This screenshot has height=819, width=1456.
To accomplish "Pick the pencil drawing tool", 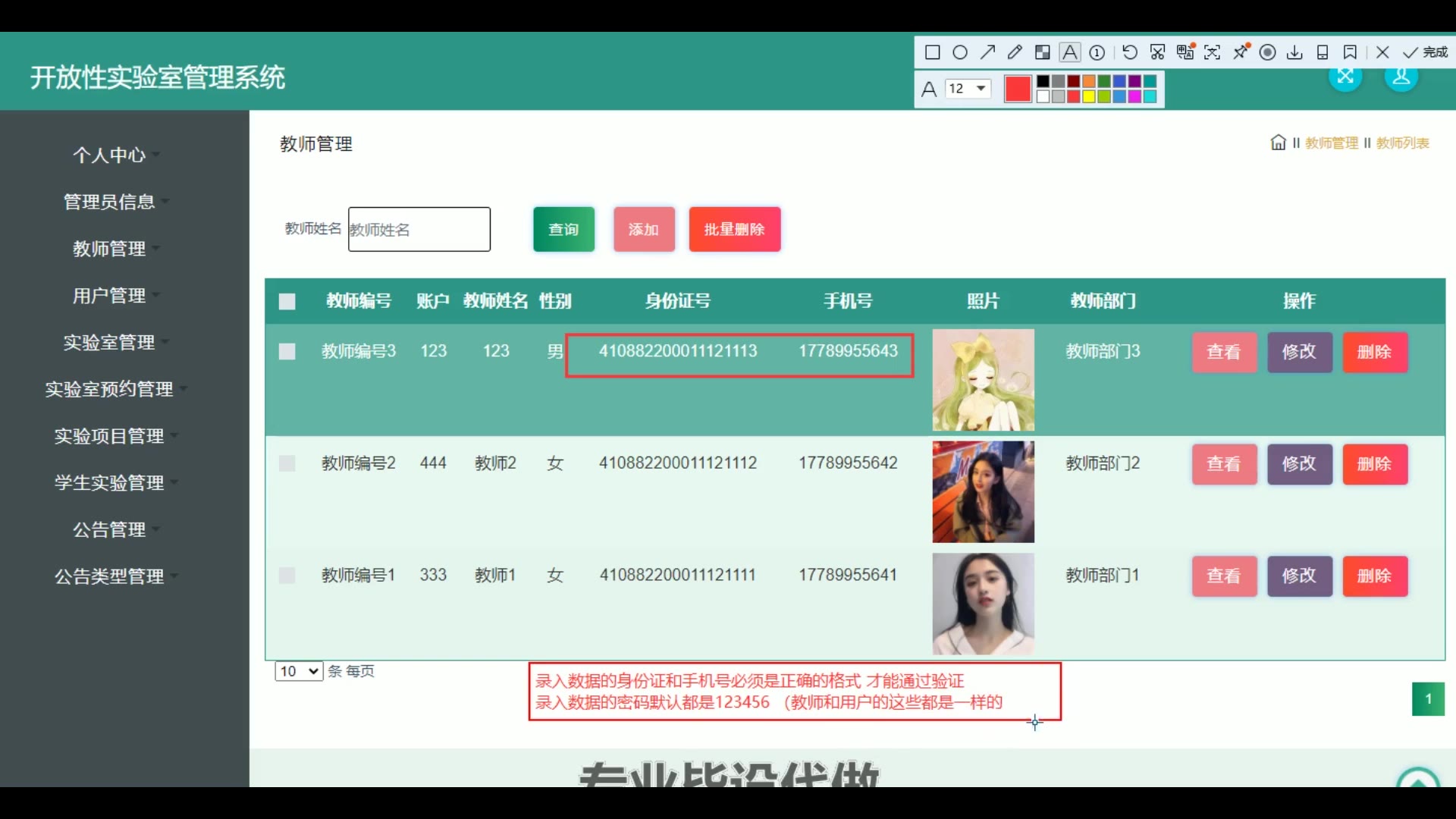I will [1015, 52].
